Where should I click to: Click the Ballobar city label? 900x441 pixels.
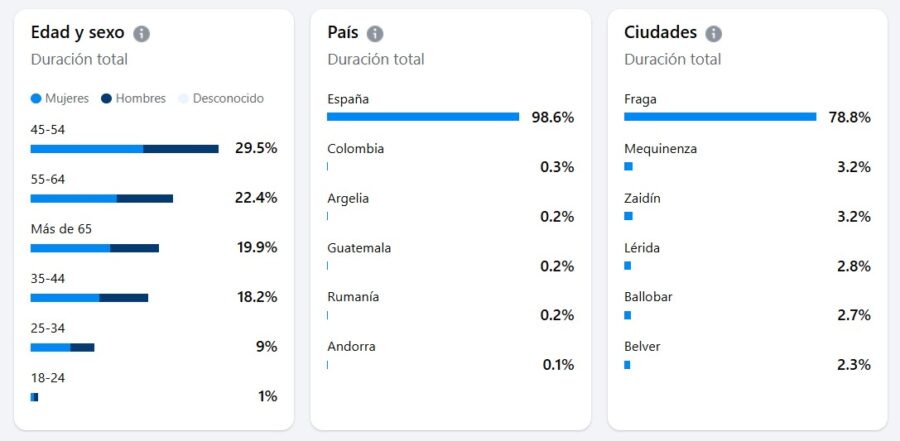pos(649,297)
